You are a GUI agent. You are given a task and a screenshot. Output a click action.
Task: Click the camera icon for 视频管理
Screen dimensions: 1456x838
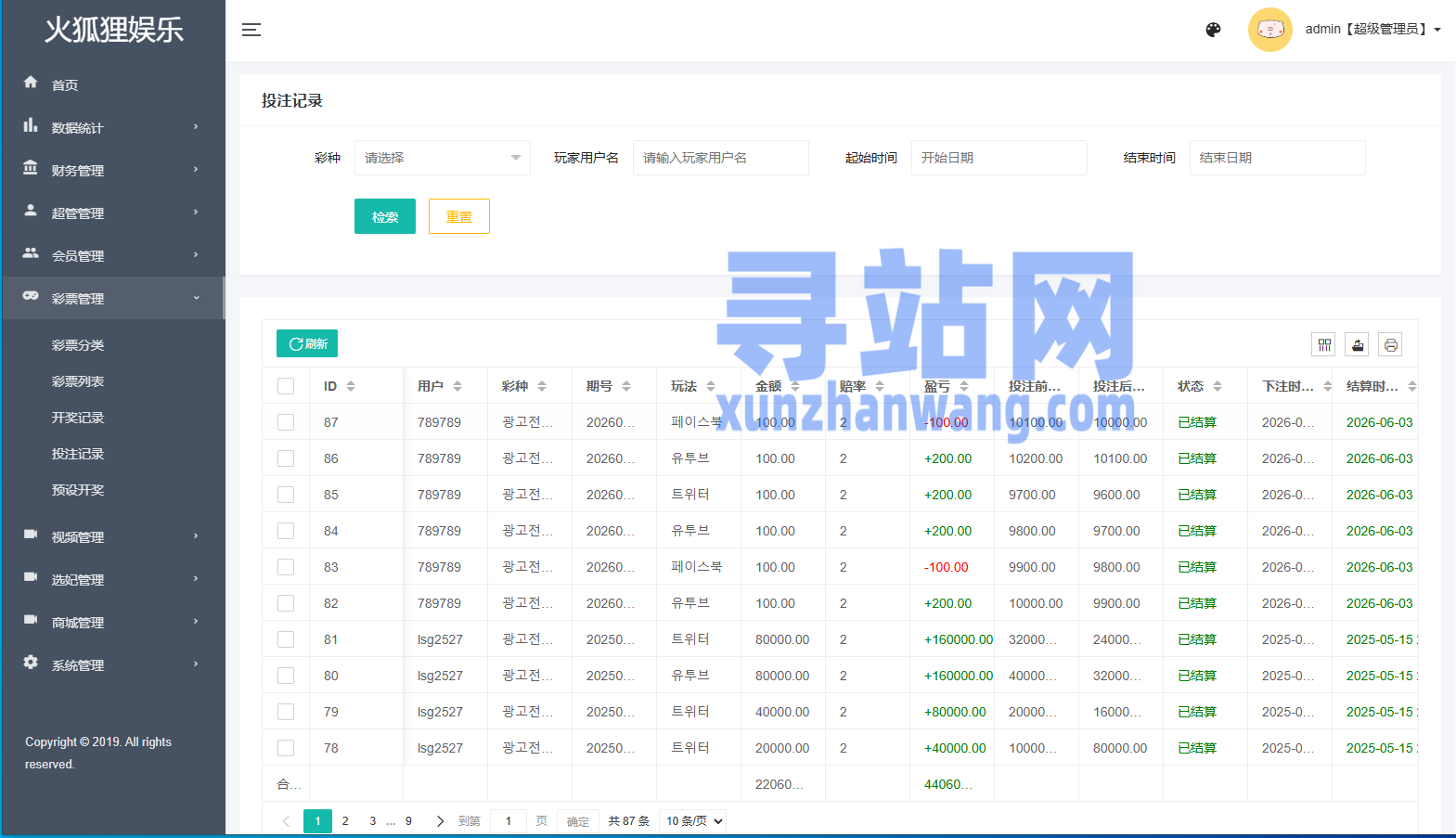(x=31, y=535)
